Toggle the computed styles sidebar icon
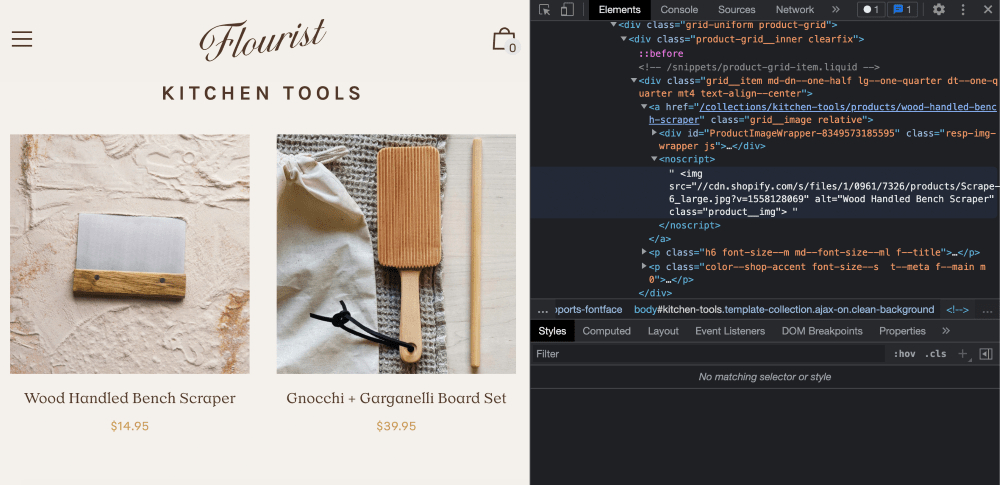 click(x=986, y=354)
